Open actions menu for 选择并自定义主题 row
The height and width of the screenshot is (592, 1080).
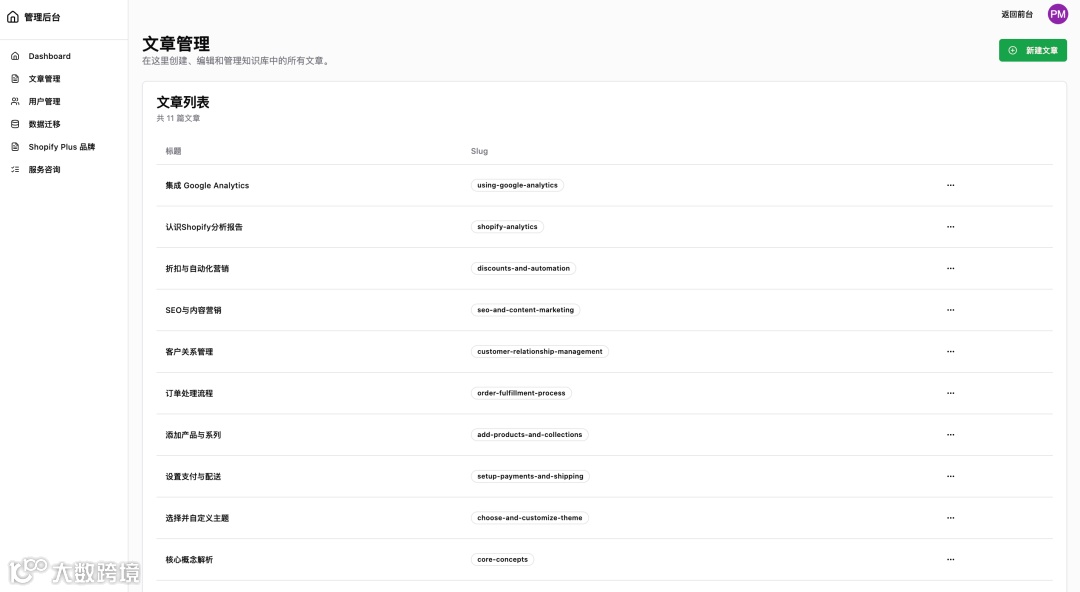(951, 518)
